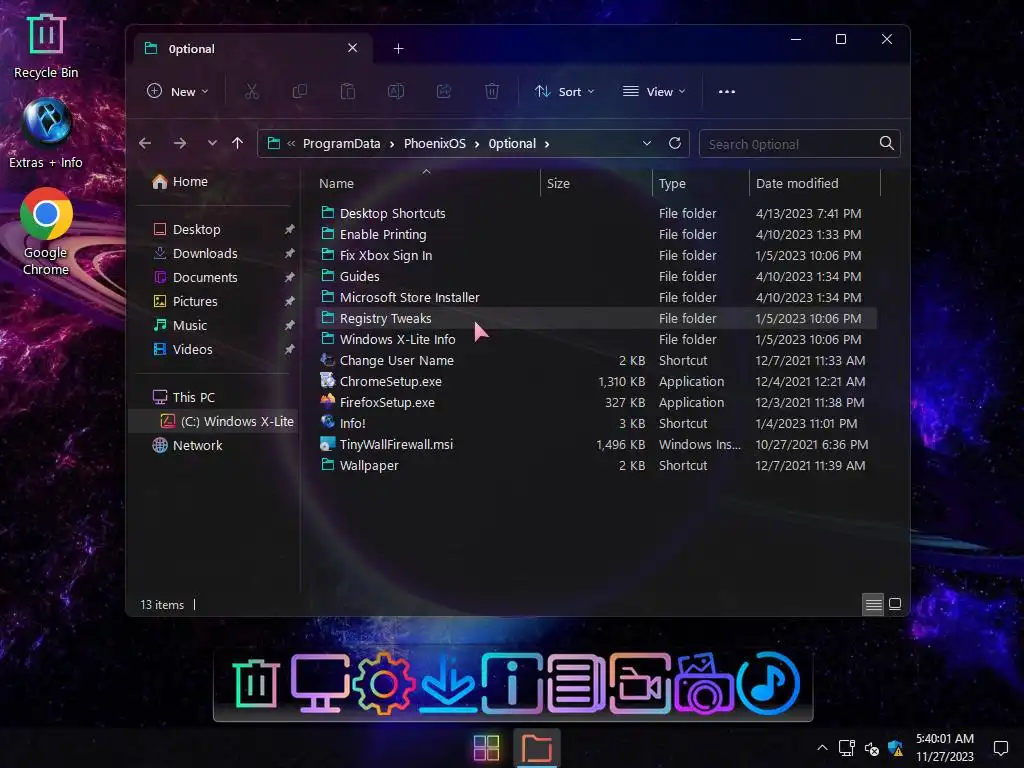Select the Registry Tweaks folder
The width and height of the screenshot is (1024, 768).
point(596,318)
